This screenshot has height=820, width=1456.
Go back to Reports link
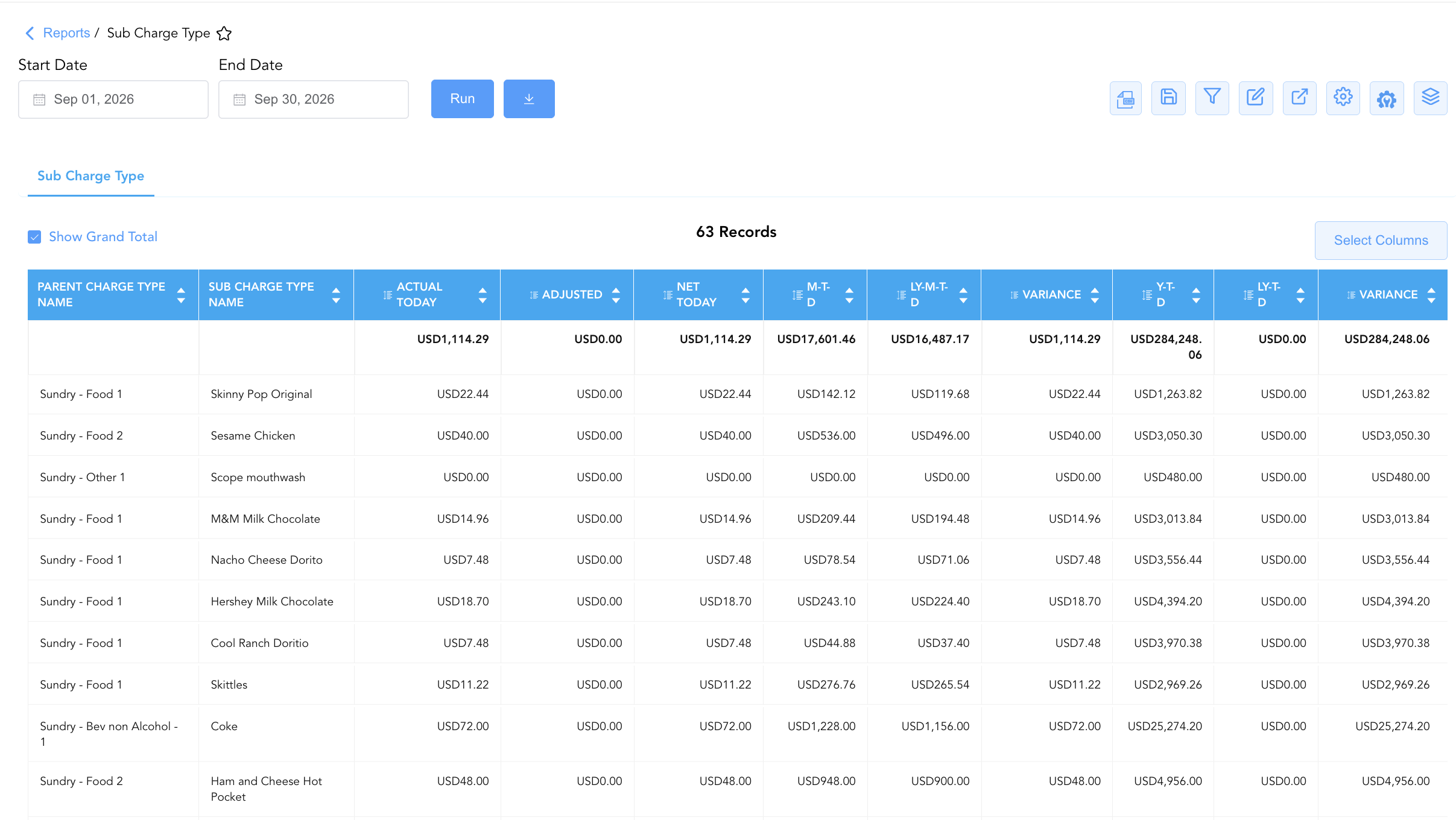point(66,33)
